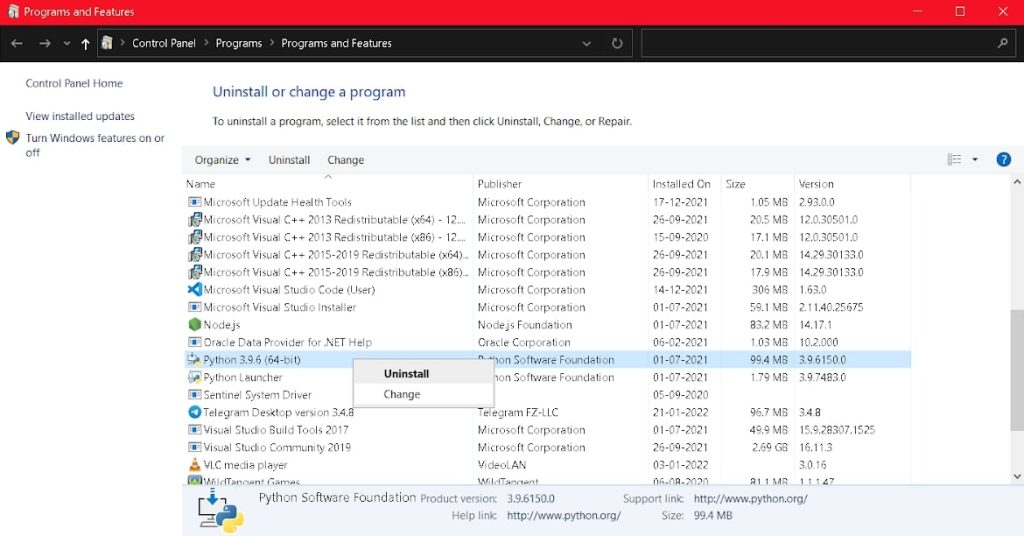Select Visual Studio Community 2019 icon
The image size is (1024, 536).
tap(194, 448)
